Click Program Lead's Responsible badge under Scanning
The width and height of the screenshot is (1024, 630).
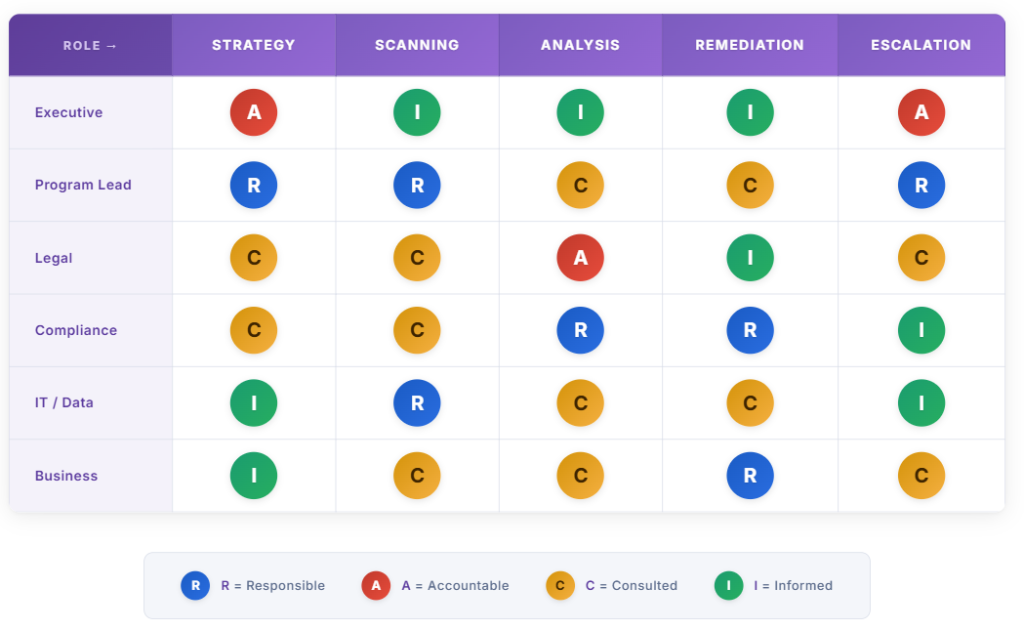point(417,185)
